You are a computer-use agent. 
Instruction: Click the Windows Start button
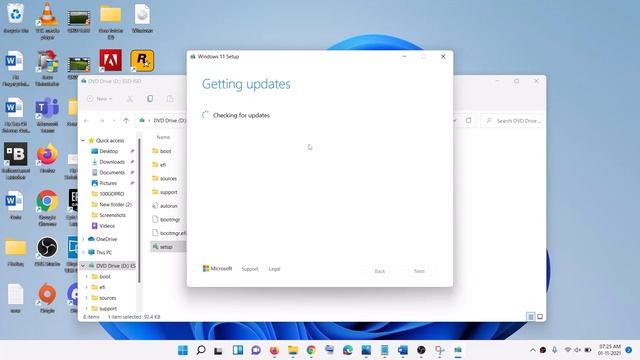coord(183,350)
